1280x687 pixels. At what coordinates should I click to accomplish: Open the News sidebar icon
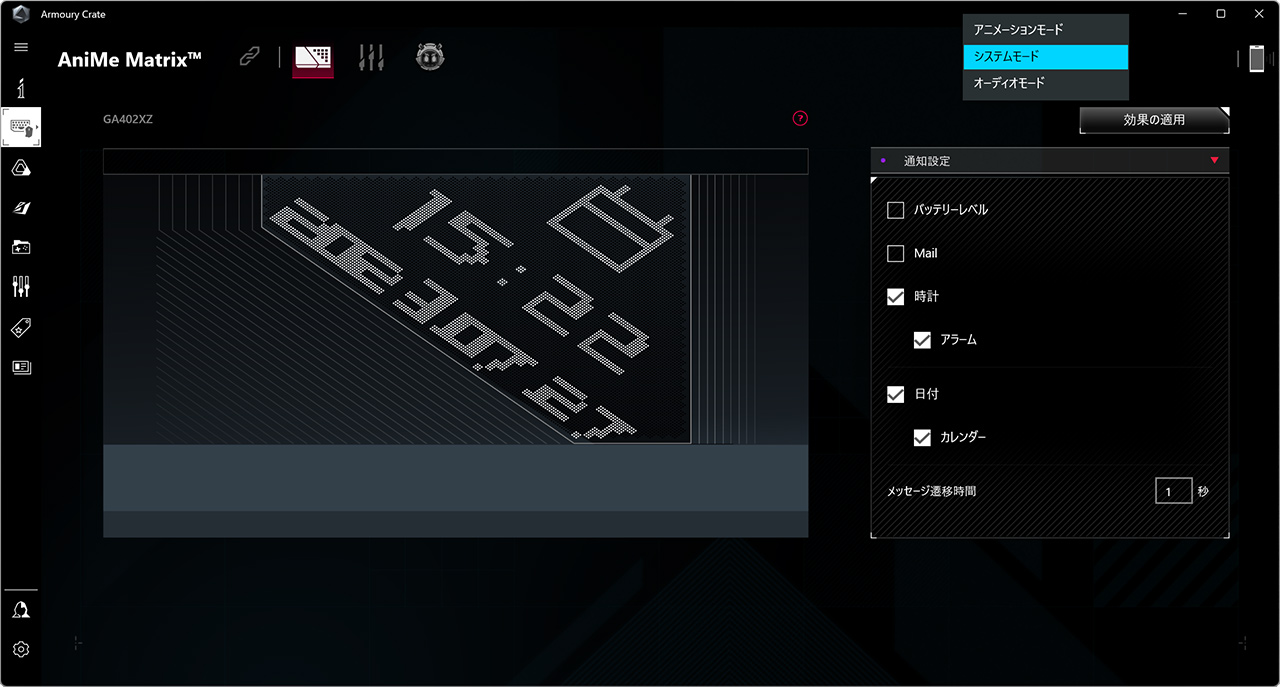21,367
